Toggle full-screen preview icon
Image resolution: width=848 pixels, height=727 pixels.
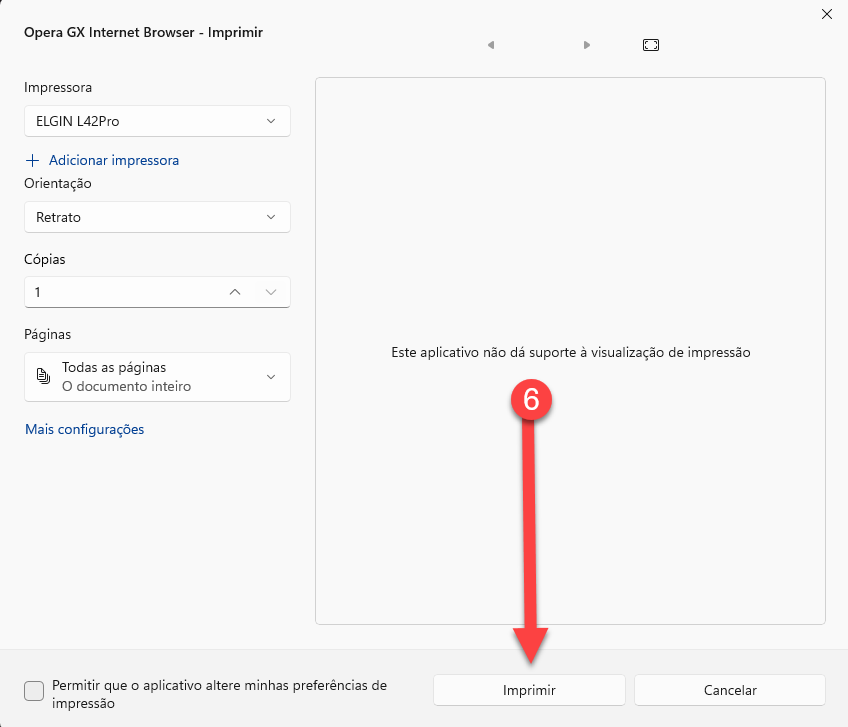click(x=651, y=45)
